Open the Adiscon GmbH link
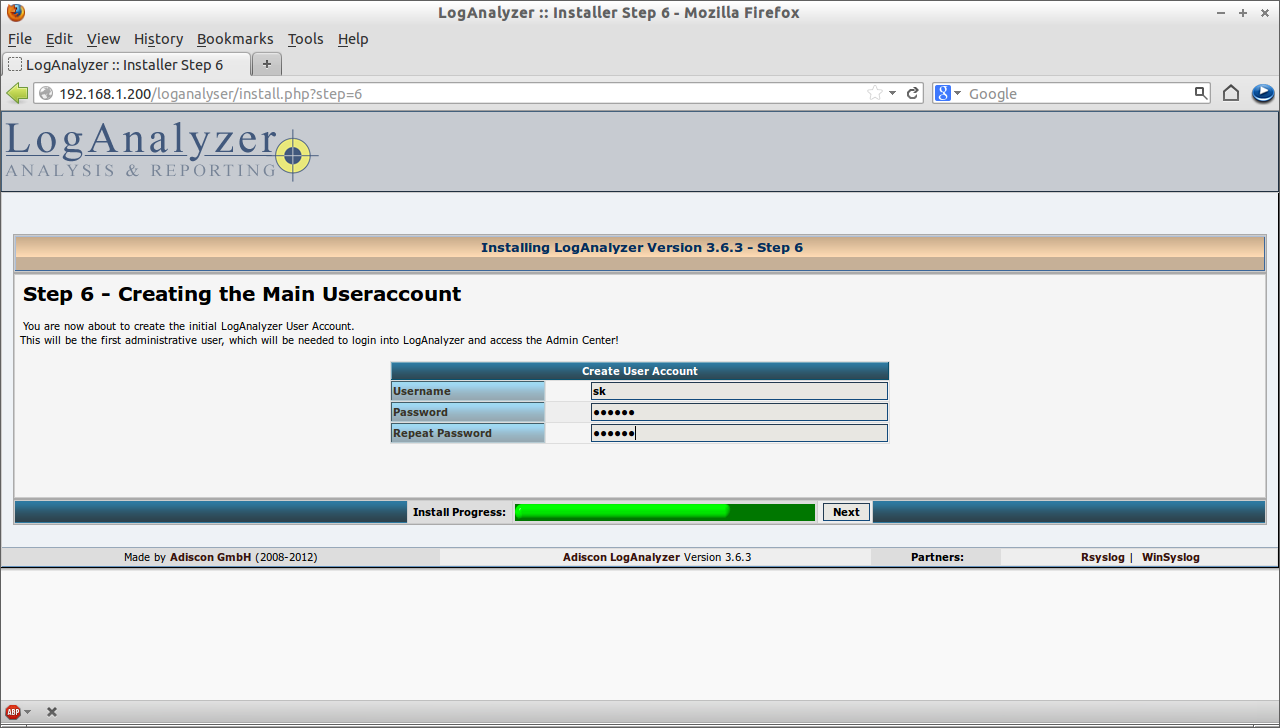1280x728 pixels. click(210, 557)
